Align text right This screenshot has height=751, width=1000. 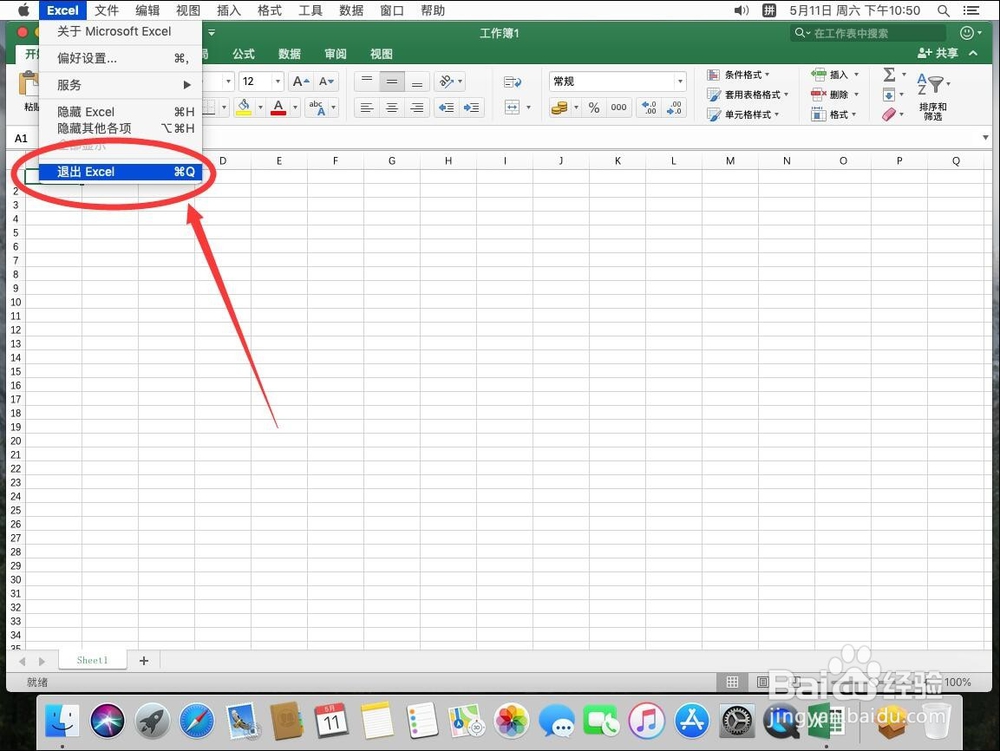(x=416, y=107)
